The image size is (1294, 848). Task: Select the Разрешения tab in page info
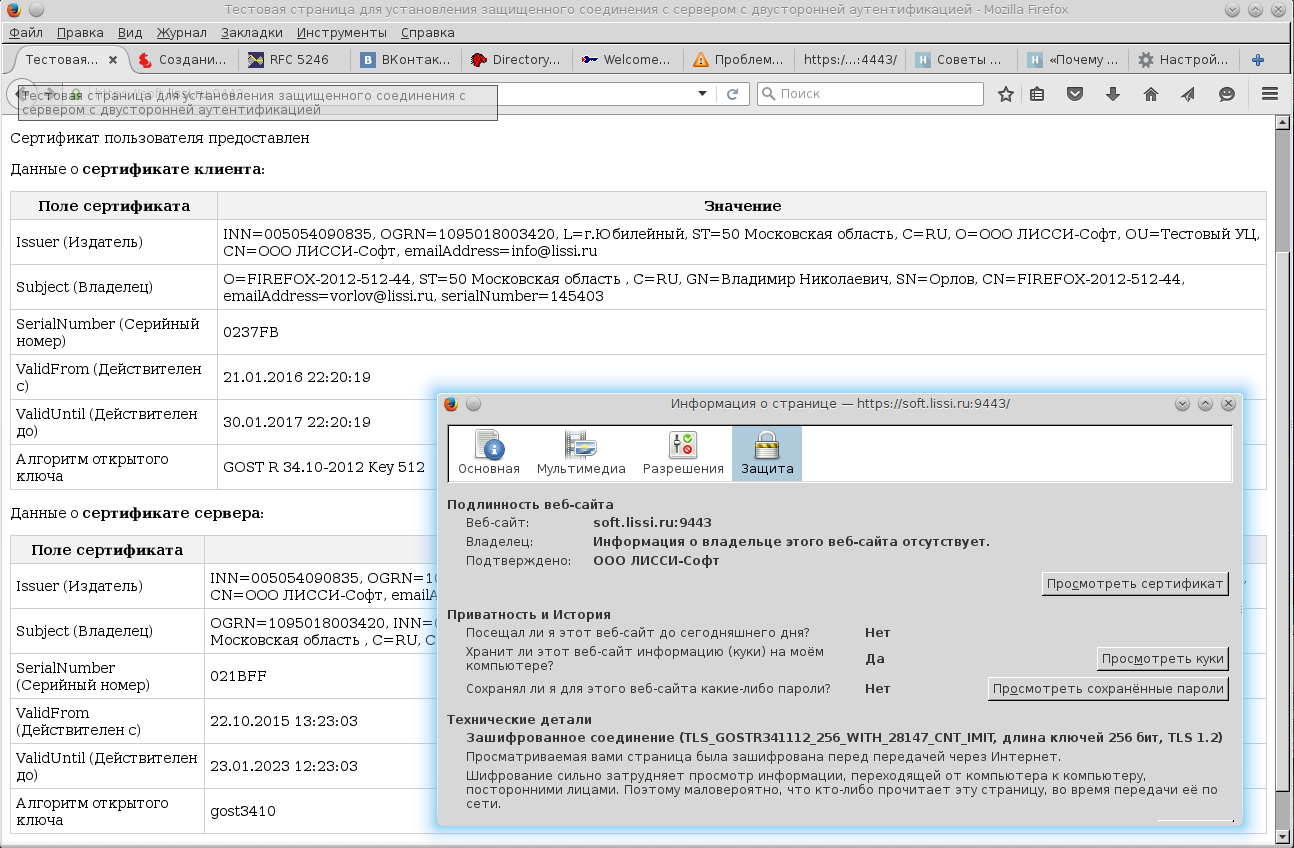coord(683,453)
